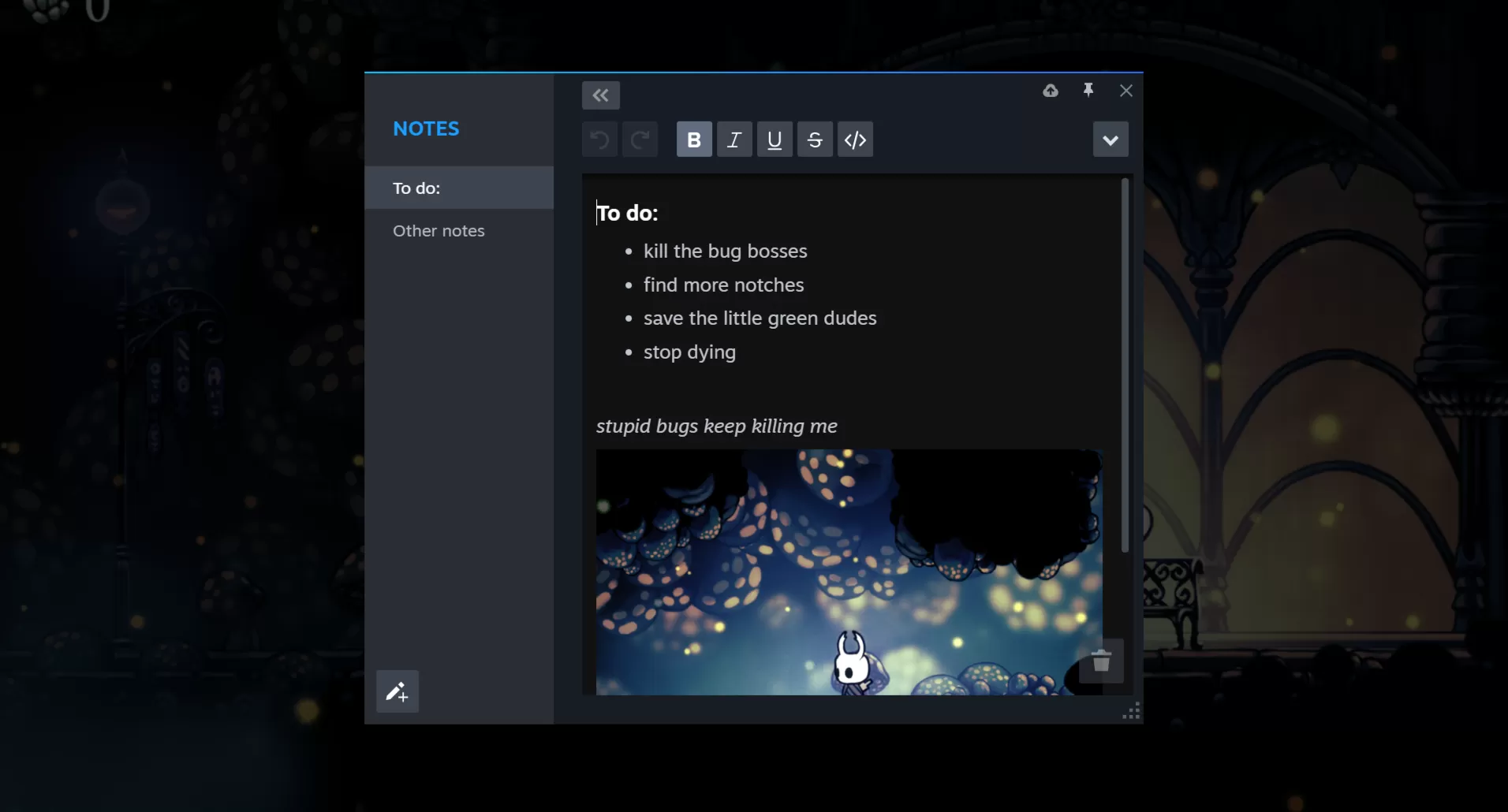Create a new note

point(398,691)
